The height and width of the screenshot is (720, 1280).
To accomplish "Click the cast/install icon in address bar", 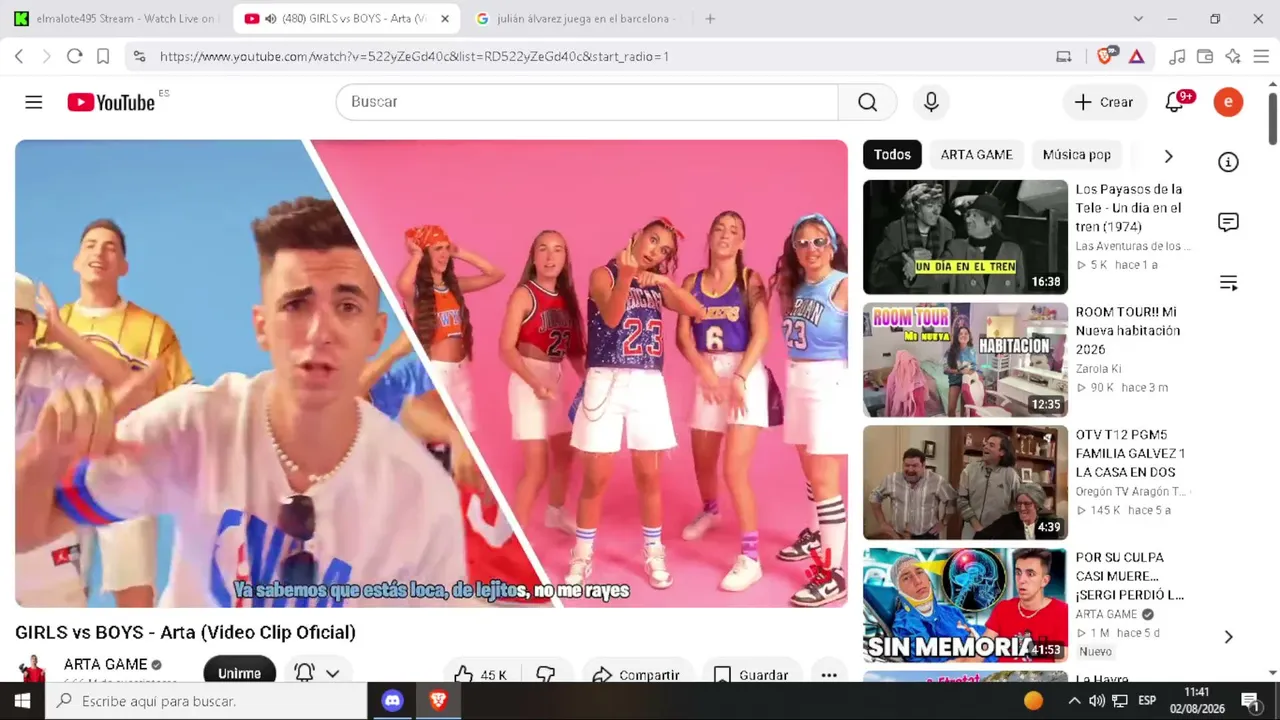I will pyautogui.click(x=1064, y=57).
